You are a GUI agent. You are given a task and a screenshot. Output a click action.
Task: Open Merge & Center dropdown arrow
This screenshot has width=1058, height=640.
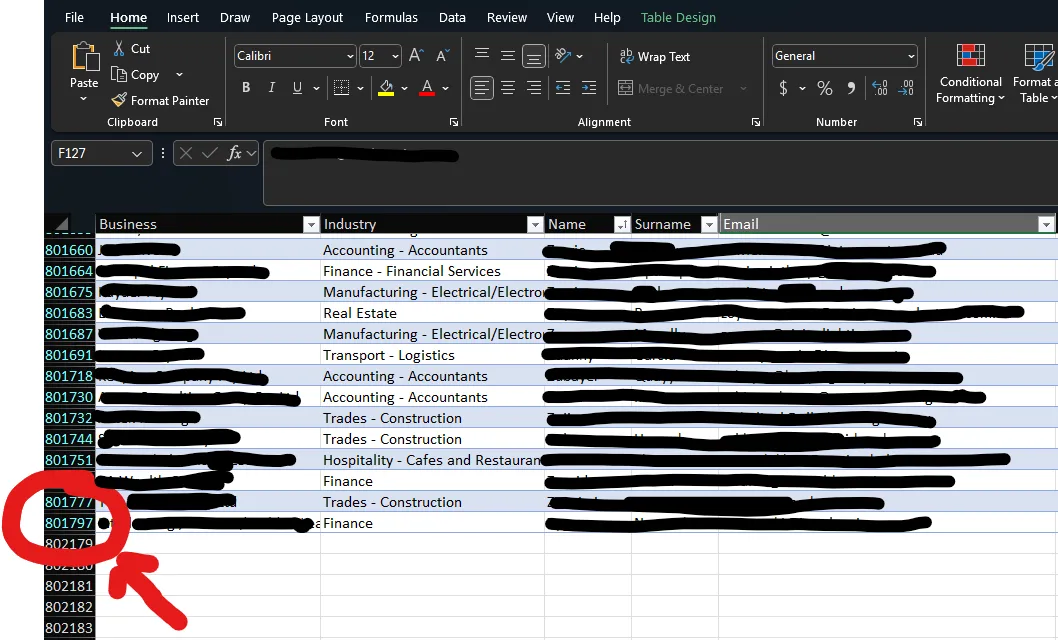[x=744, y=88]
